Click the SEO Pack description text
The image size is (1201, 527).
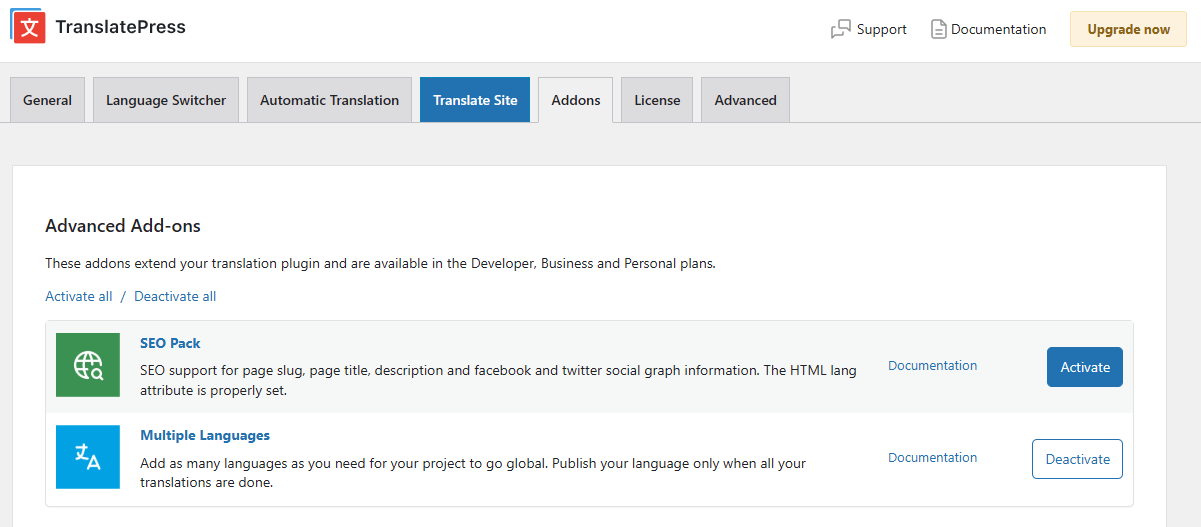(498, 381)
